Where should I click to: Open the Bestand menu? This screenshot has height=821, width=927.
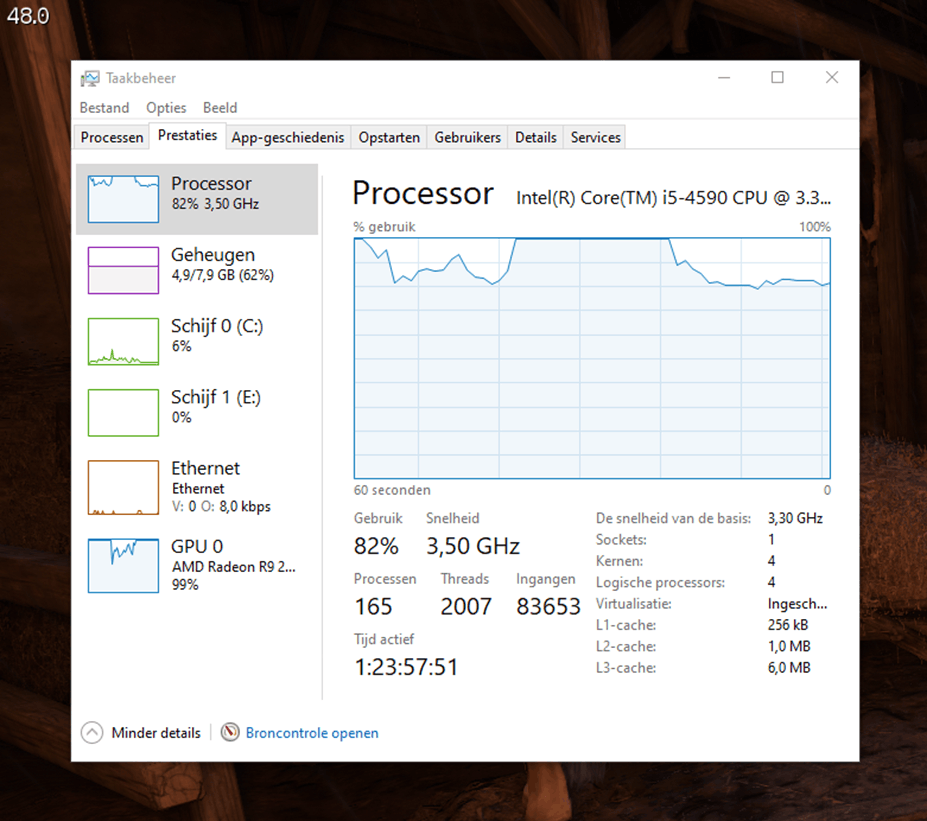tap(104, 108)
